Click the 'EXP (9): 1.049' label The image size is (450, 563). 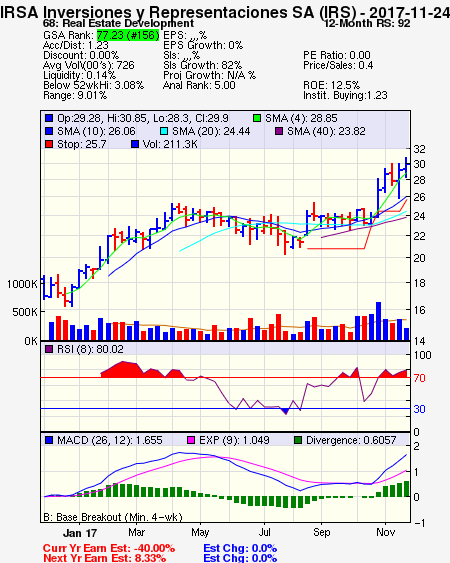tap(234, 440)
